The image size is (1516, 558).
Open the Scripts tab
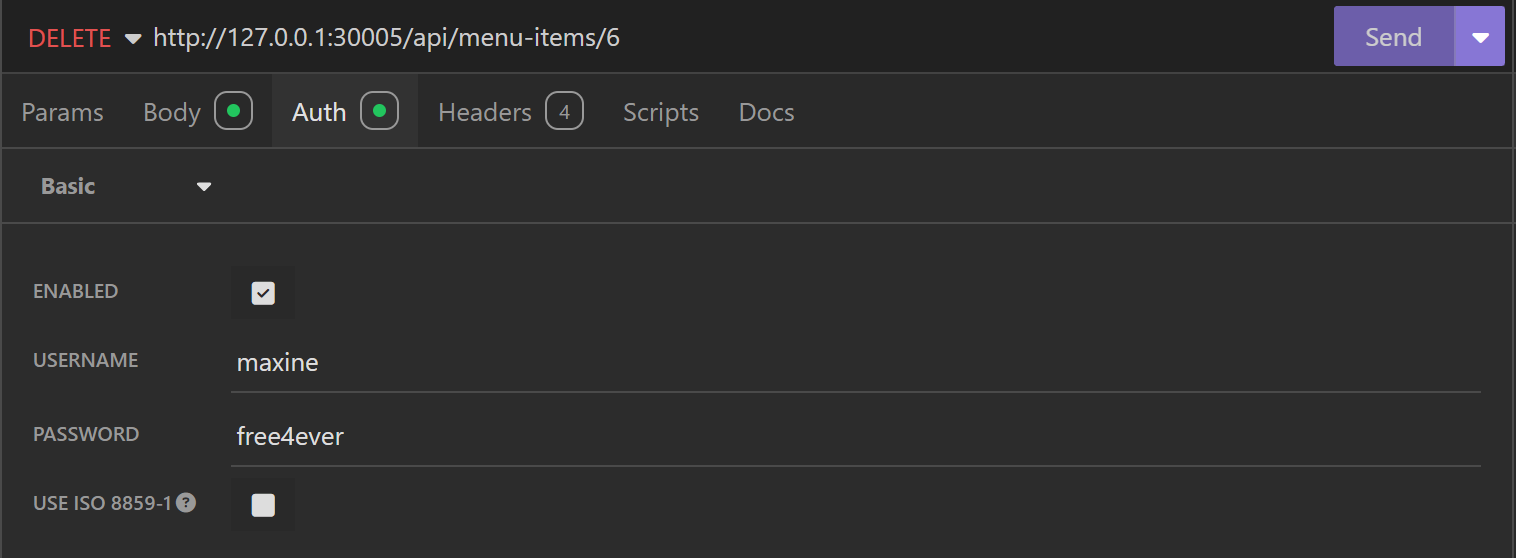pyautogui.click(x=661, y=112)
